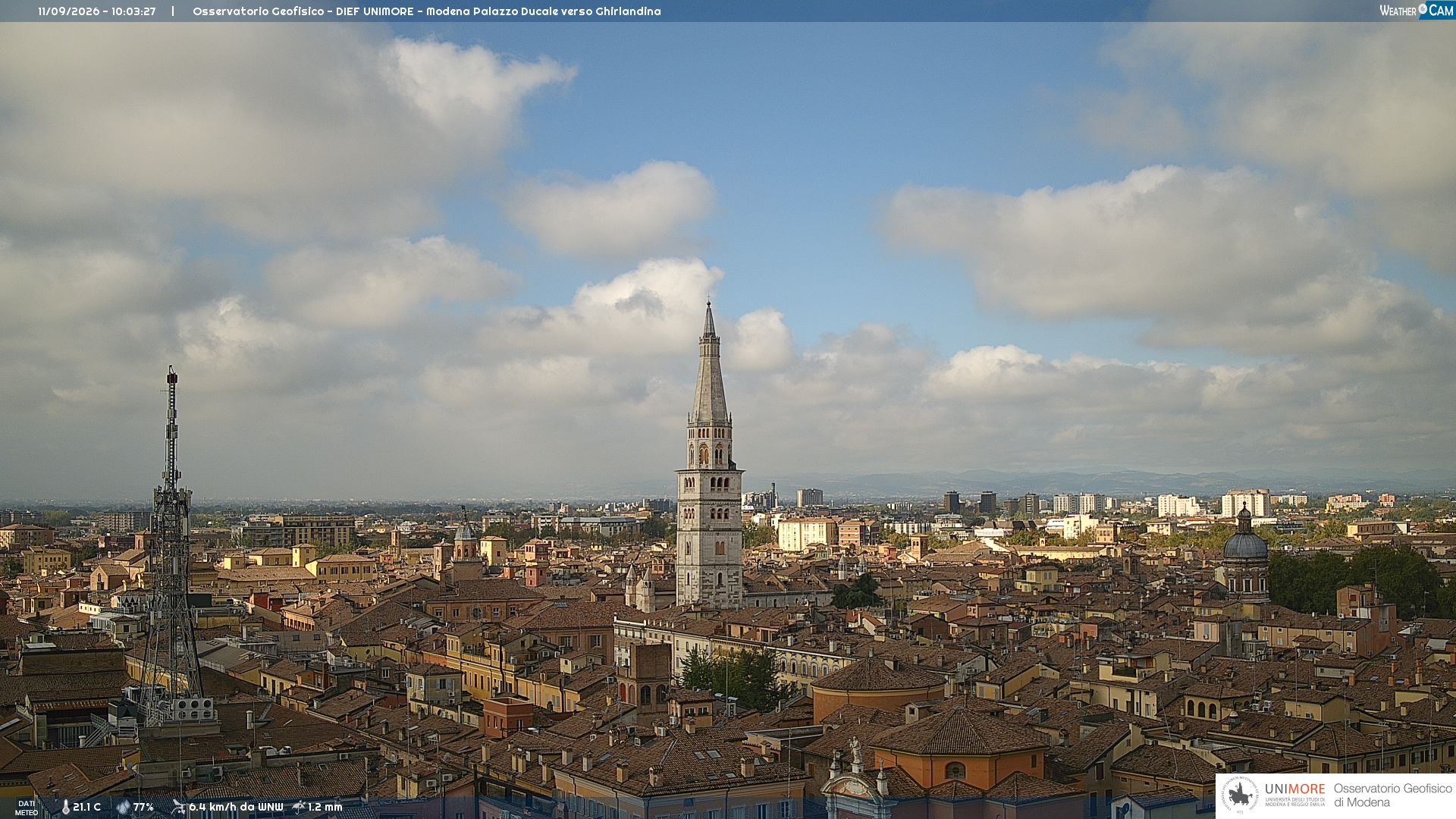Select the DATI METEO label
1456x819 pixels.
tap(27, 808)
